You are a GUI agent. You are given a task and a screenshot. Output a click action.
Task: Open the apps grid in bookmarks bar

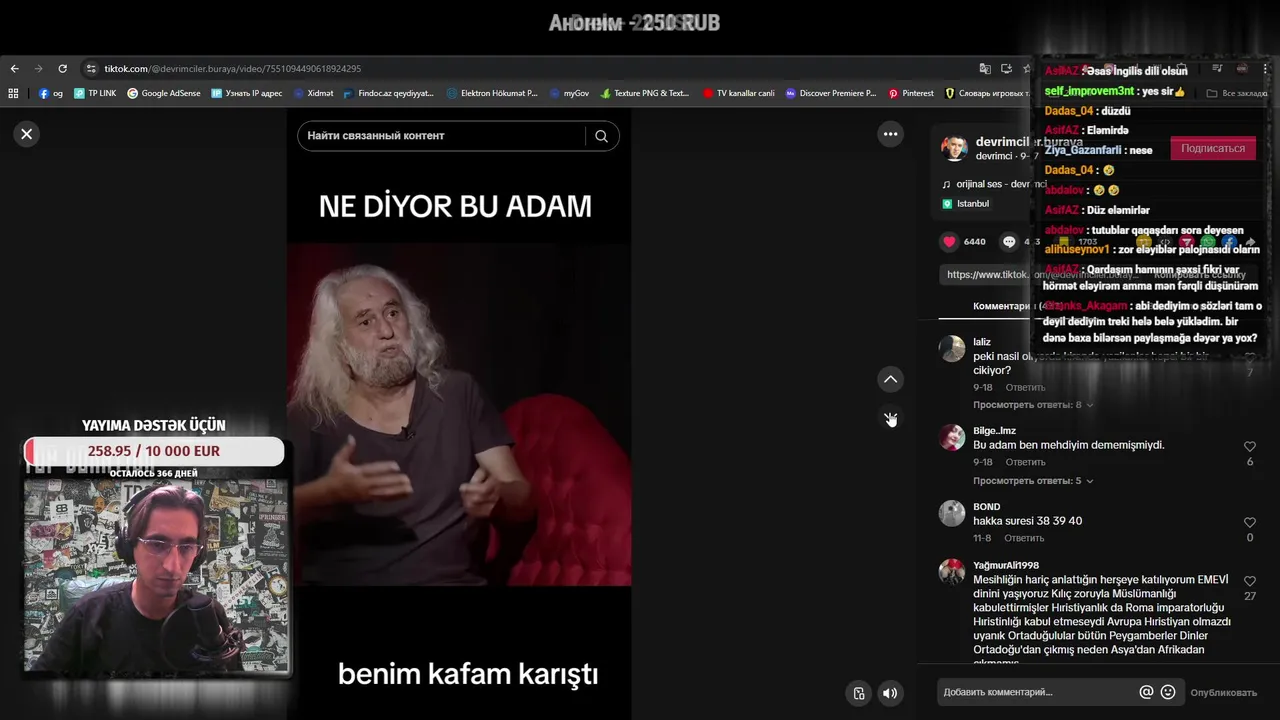point(13,93)
